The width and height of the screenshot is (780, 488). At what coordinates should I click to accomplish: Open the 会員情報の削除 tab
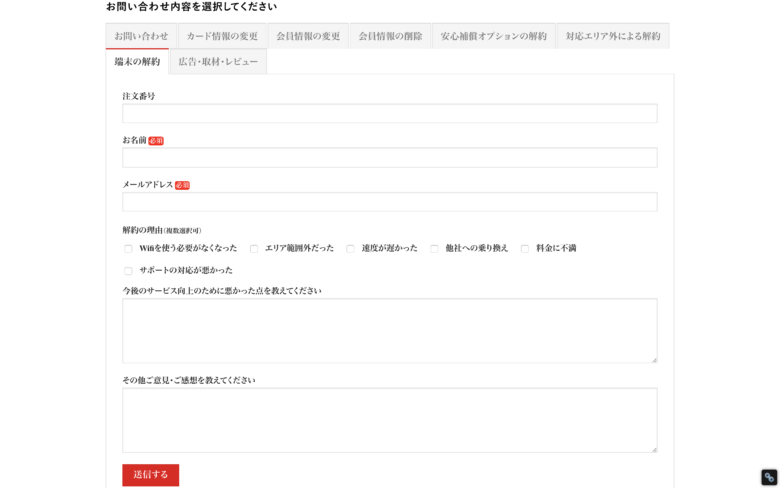click(390, 36)
